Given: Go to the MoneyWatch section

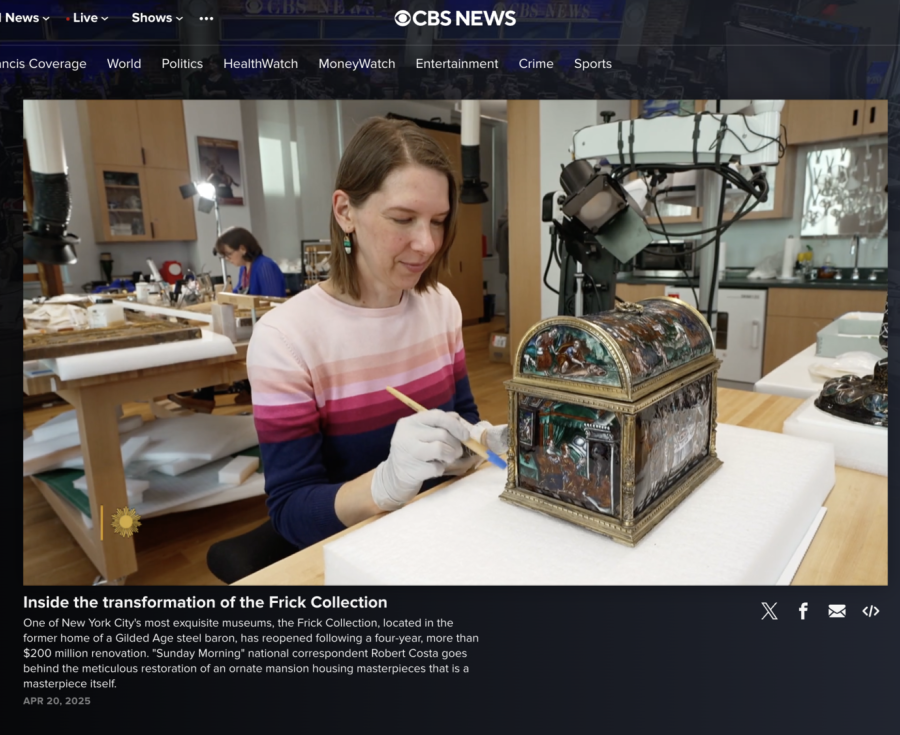Looking at the screenshot, I should [x=357, y=64].
